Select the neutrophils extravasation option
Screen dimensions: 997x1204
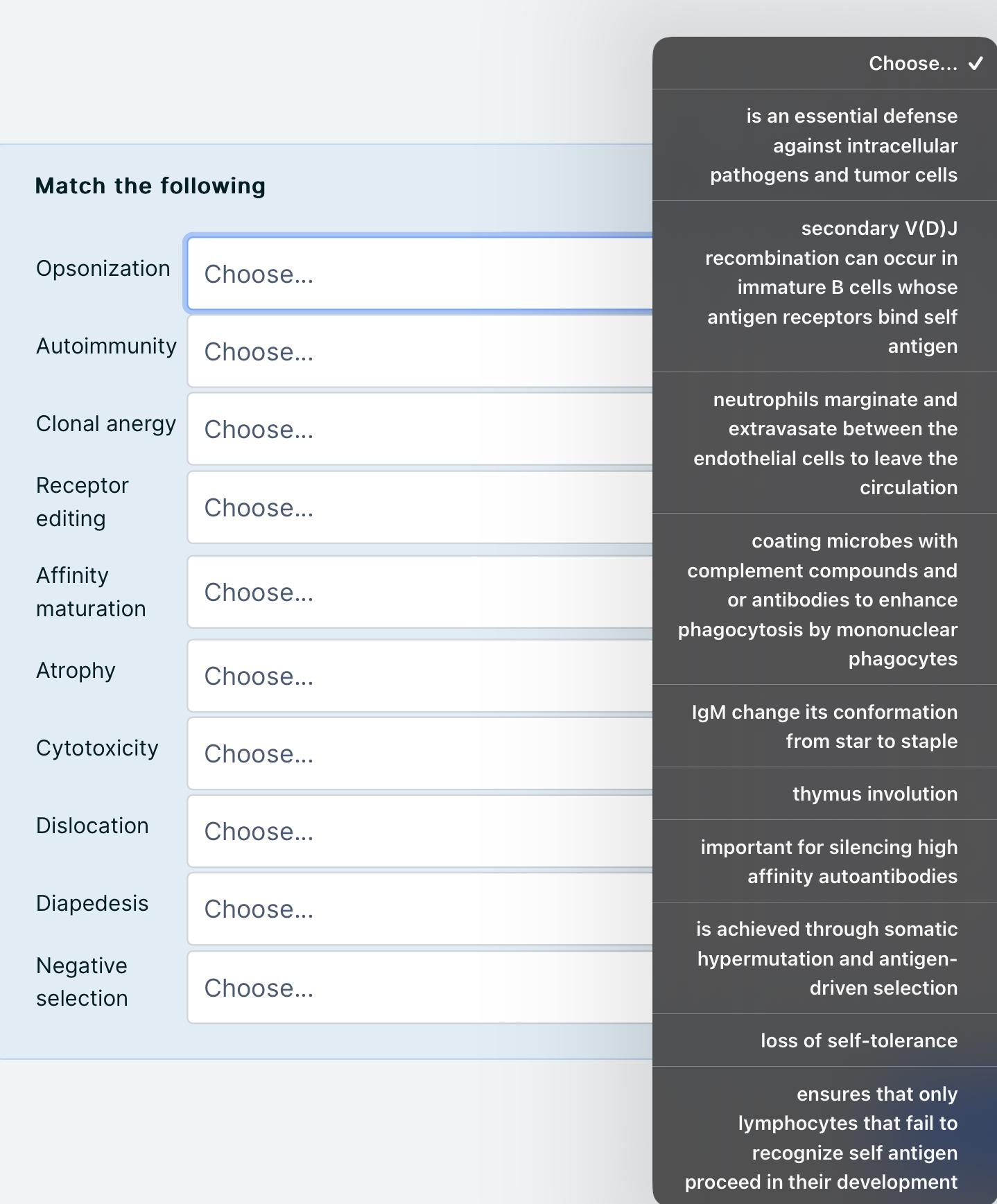(x=825, y=443)
